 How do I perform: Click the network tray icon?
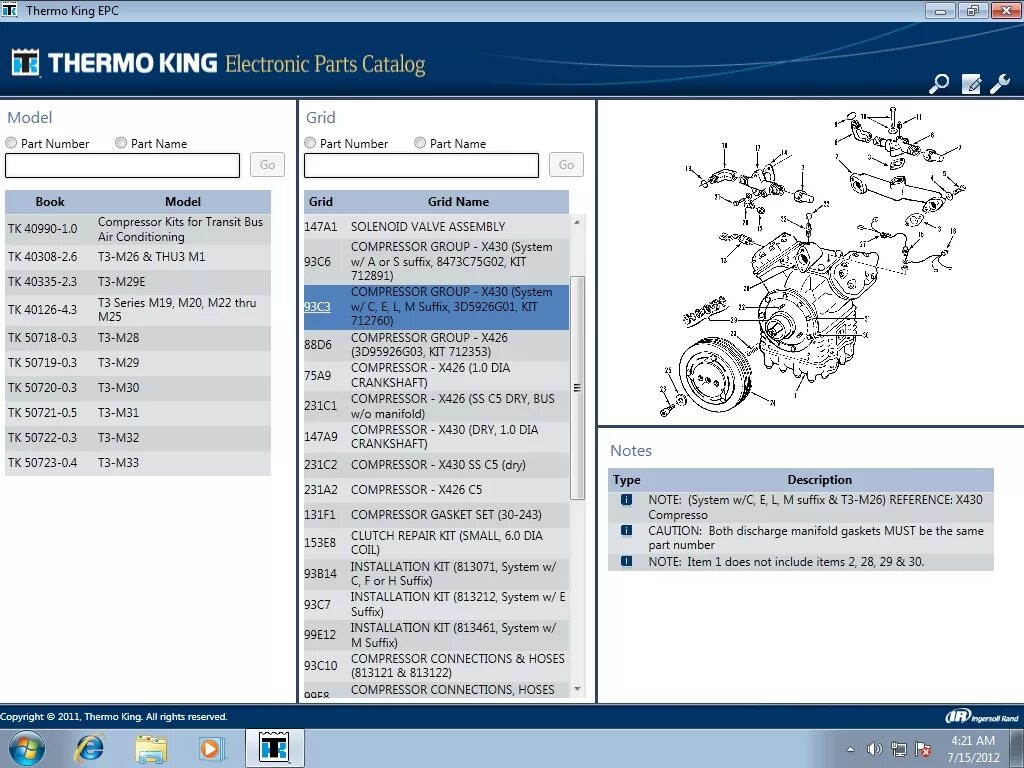coord(899,749)
